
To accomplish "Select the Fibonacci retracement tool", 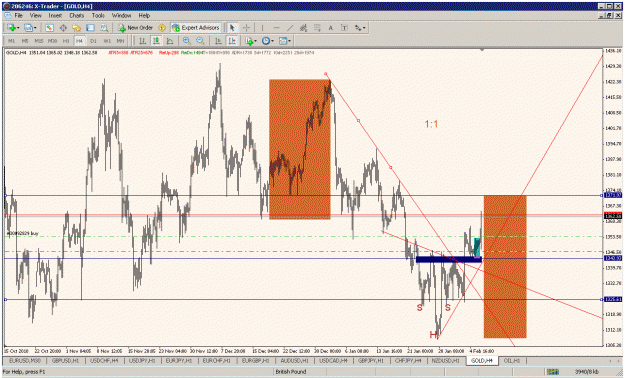I will tap(317, 28).
